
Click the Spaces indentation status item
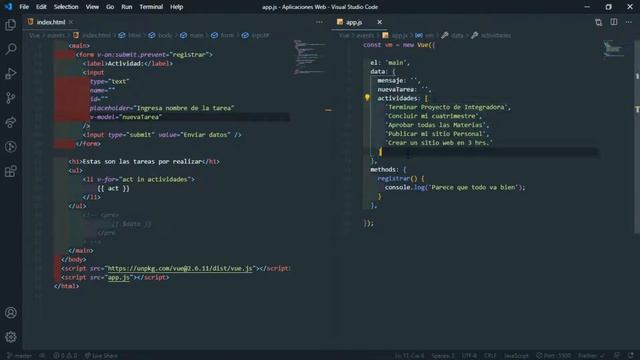click(x=443, y=356)
